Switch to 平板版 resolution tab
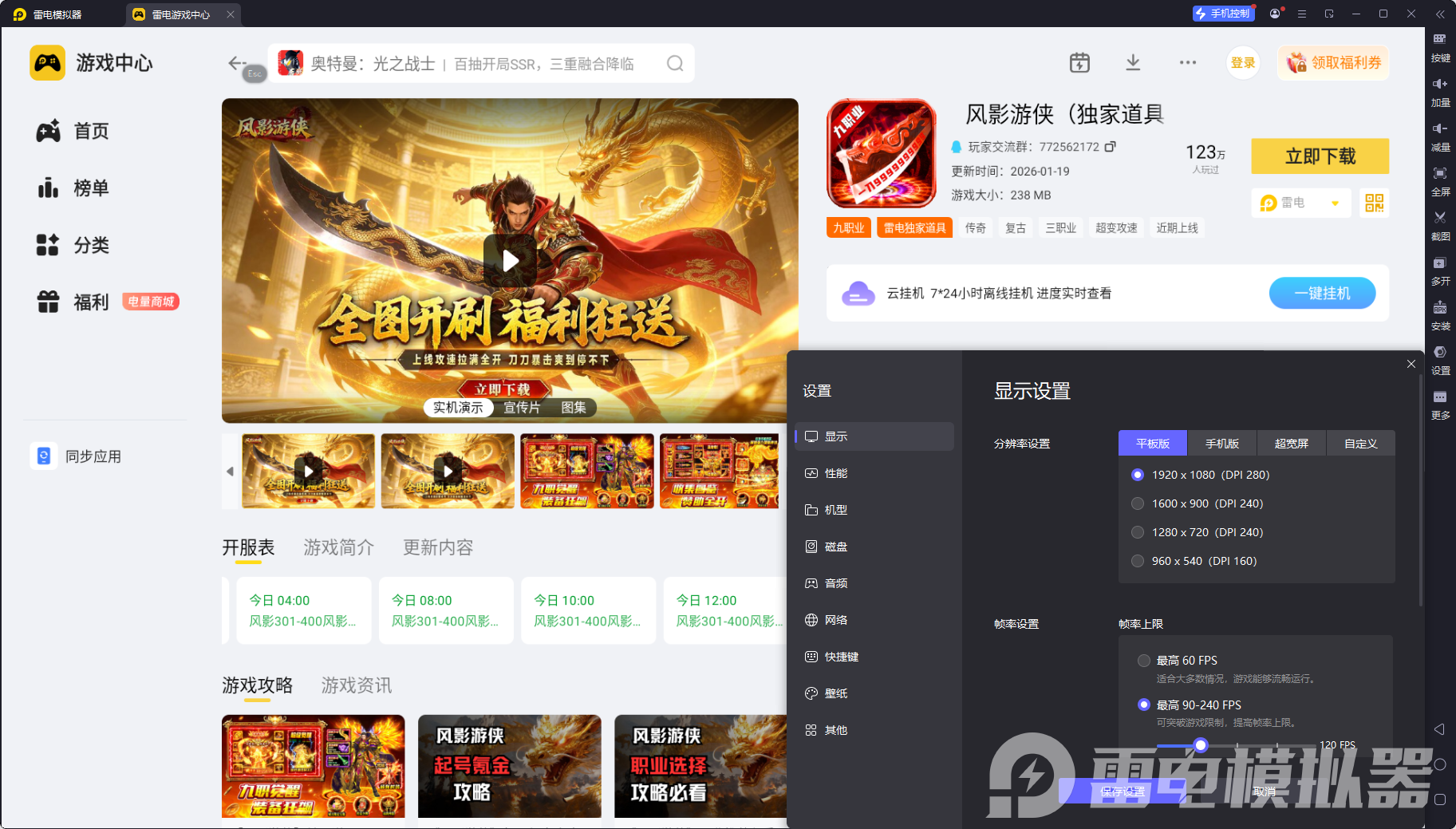The width and height of the screenshot is (1456, 829). tap(1153, 444)
